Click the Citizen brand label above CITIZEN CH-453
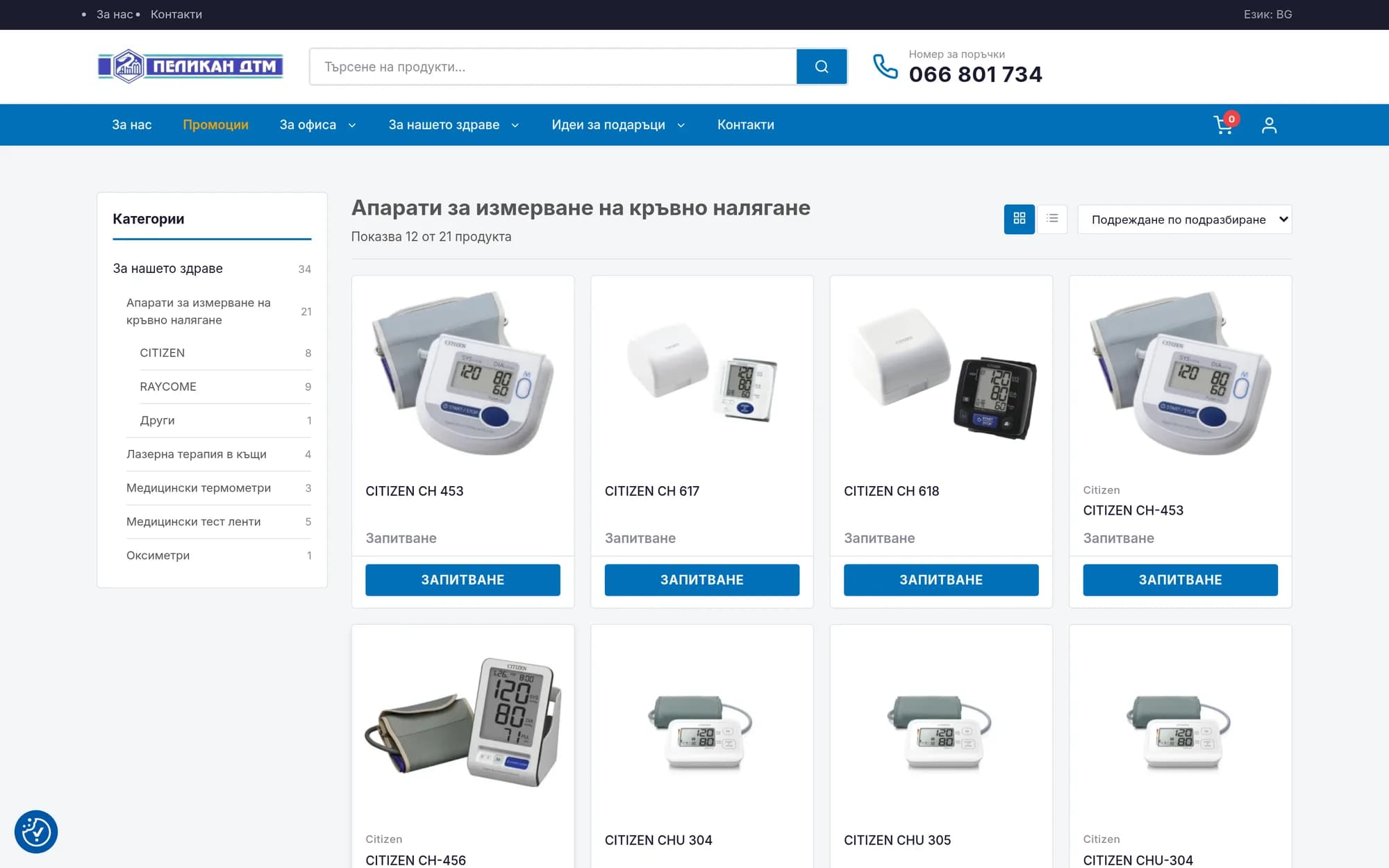Screen dimensions: 1389x868 tap(1101, 490)
